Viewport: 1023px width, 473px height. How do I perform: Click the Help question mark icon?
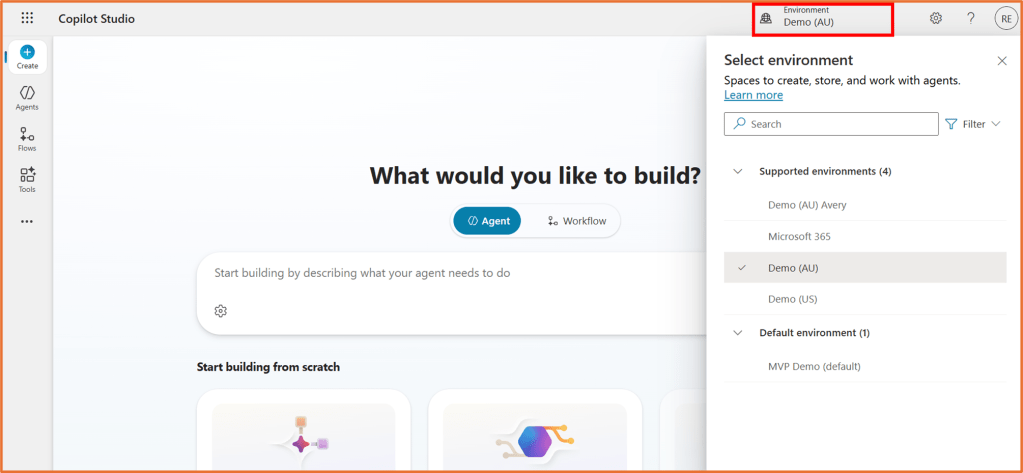click(970, 18)
